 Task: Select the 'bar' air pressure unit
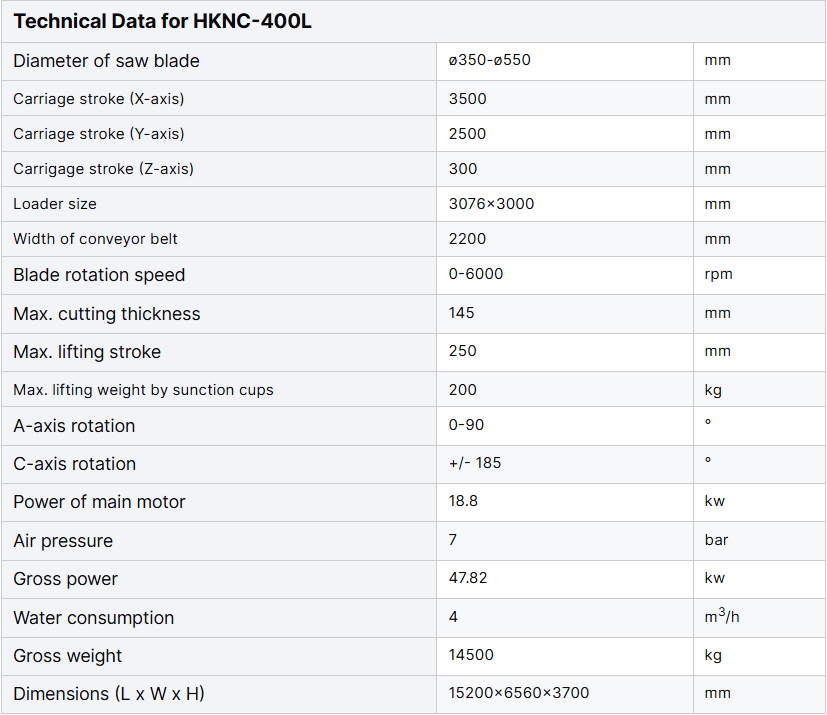pyautogui.click(x=716, y=540)
